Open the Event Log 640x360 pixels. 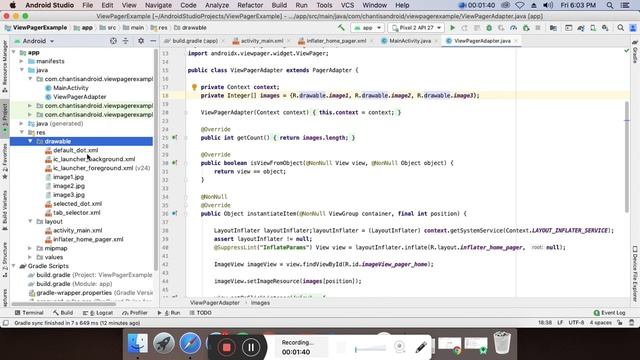click(609, 313)
